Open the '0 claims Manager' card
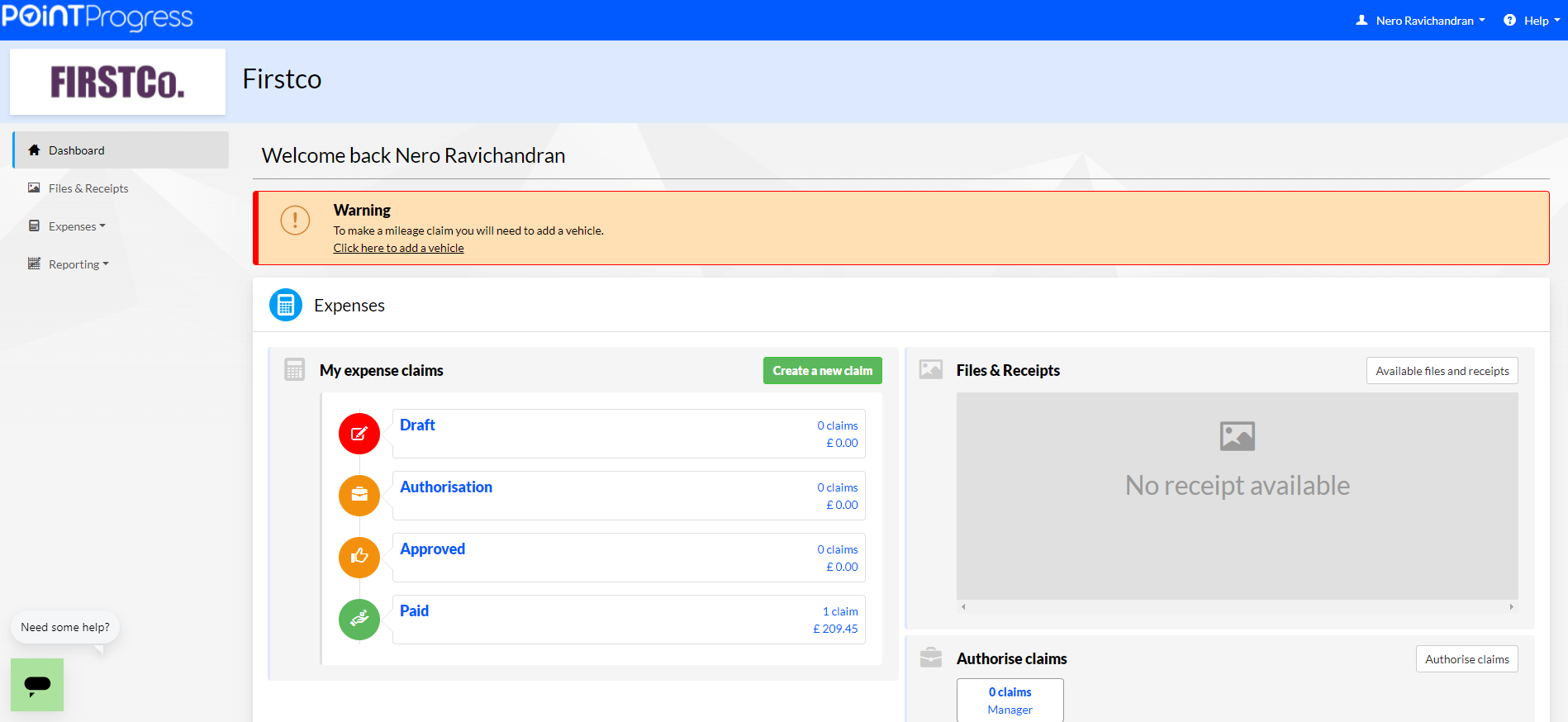Viewport: 1568px width, 722px height. [1010, 701]
